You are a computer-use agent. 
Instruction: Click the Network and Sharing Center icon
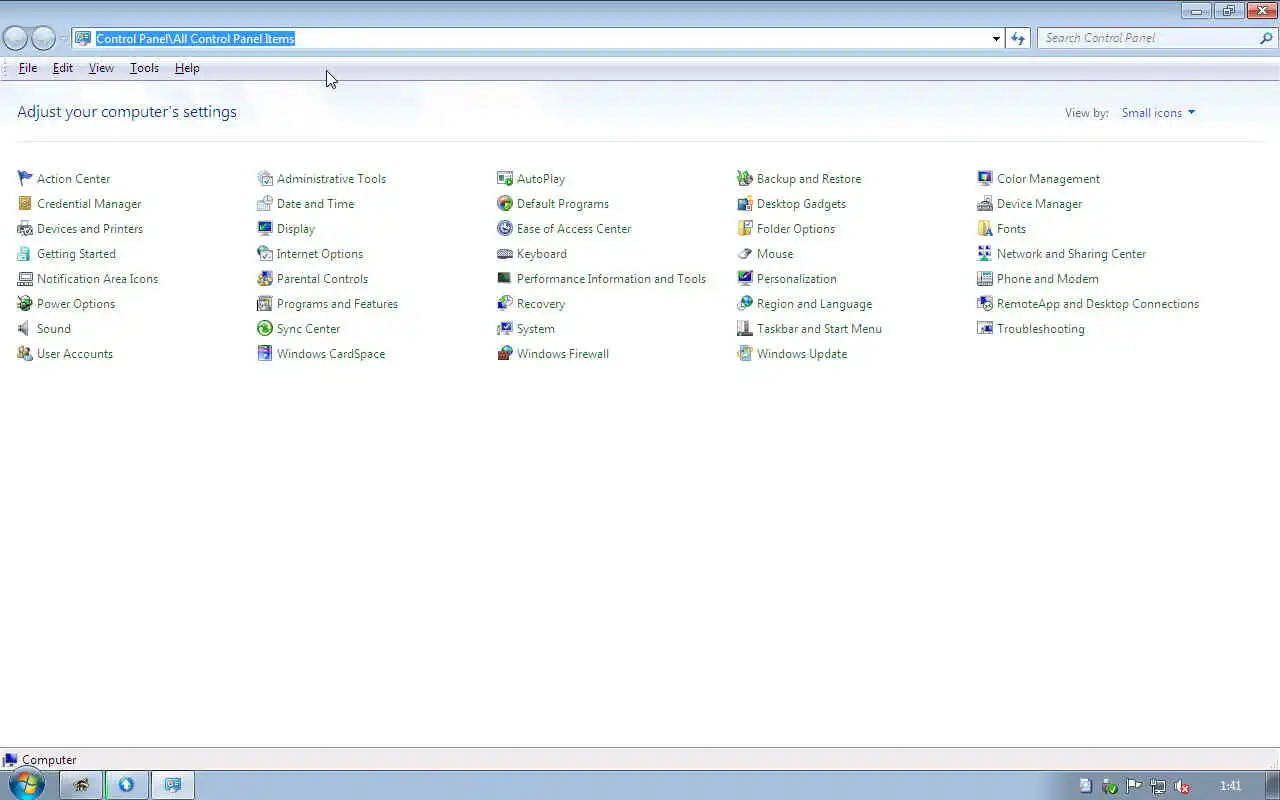(985, 254)
